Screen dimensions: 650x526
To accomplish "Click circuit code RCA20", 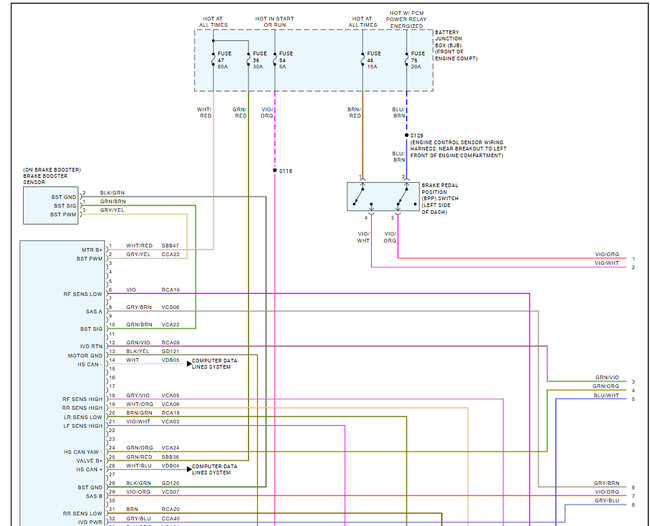I will 170,509.
